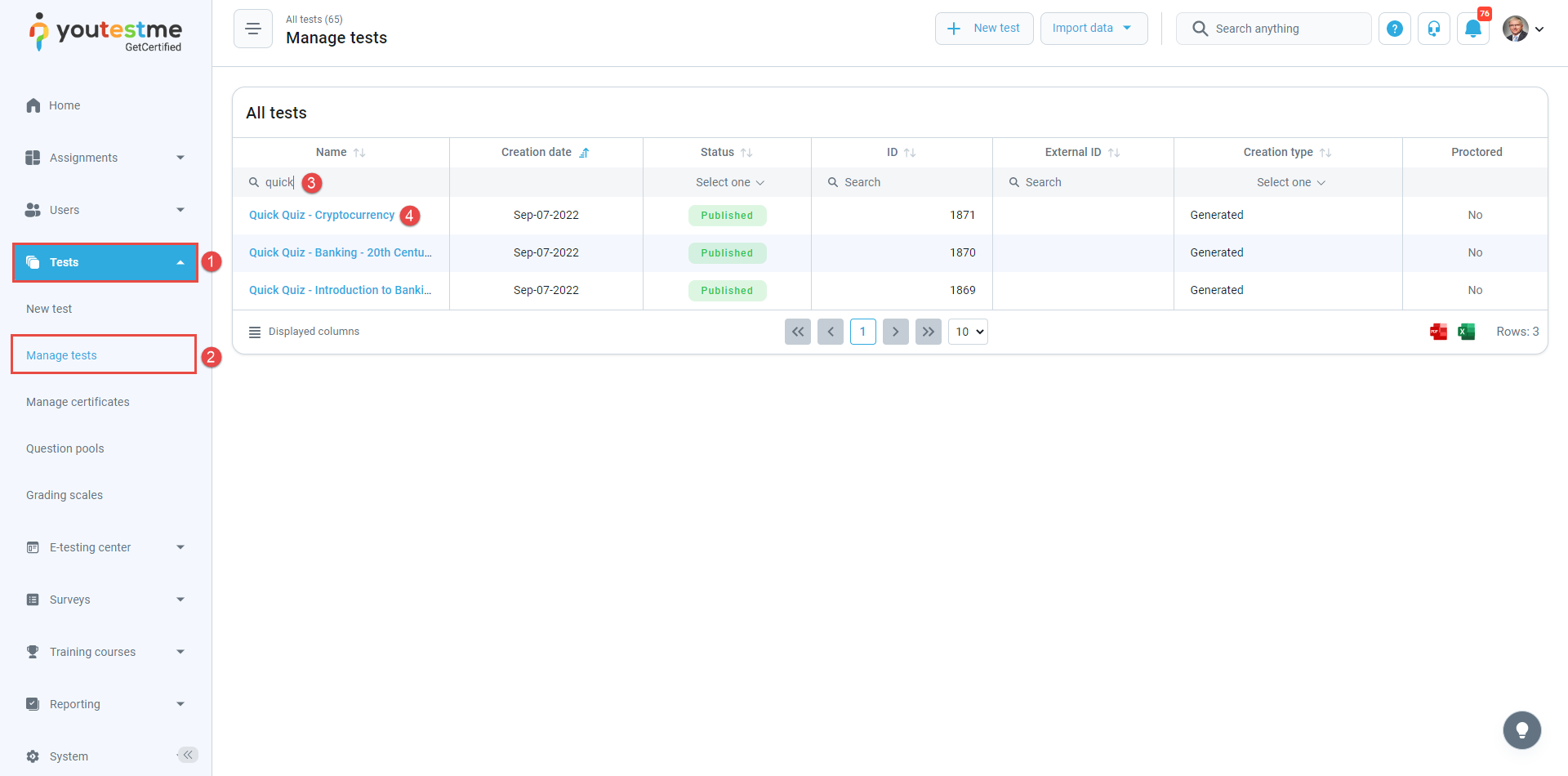Open the support headset icon
This screenshot has height=776, width=1568.
(1433, 29)
